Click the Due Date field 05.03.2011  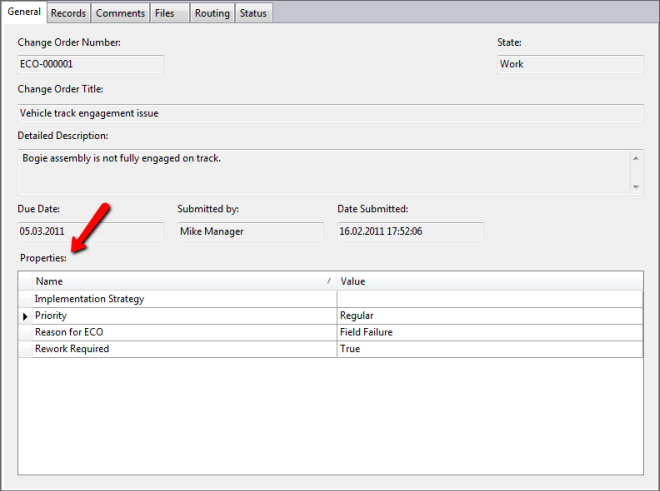(90, 232)
